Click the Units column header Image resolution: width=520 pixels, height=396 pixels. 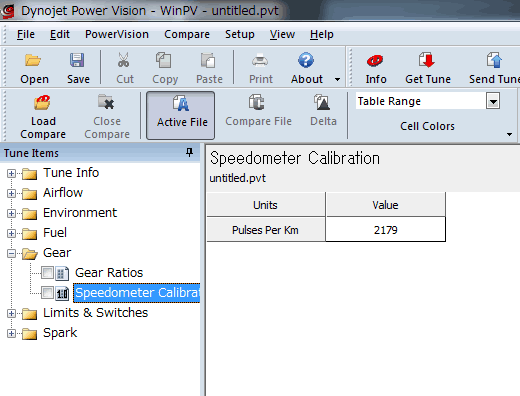pyautogui.click(x=265, y=205)
